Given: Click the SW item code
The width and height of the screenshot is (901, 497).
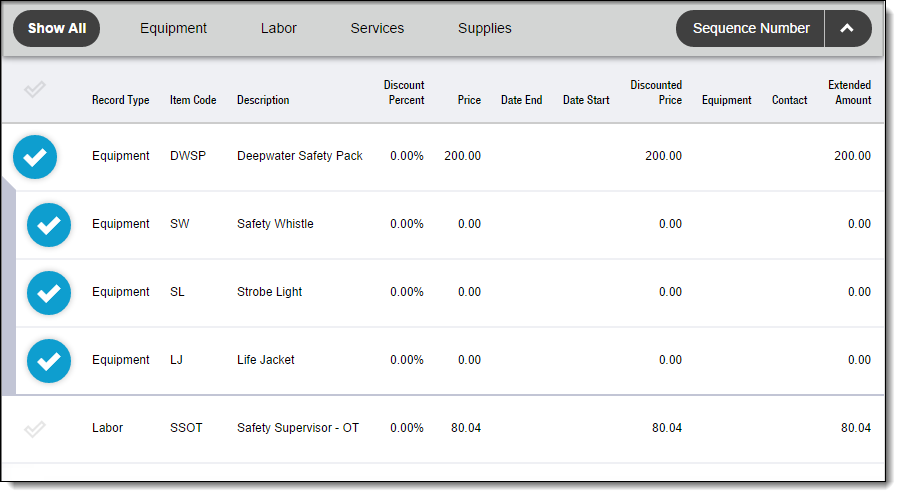Looking at the screenshot, I should click(x=179, y=224).
